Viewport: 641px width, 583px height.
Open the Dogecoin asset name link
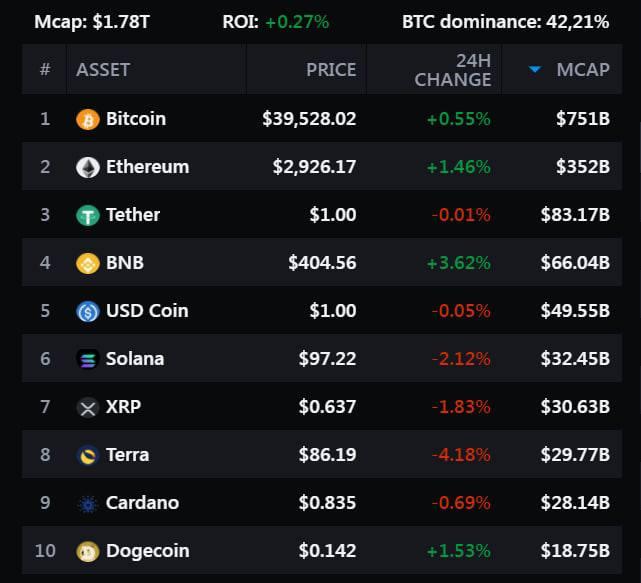pyautogui.click(x=147, y=551)
